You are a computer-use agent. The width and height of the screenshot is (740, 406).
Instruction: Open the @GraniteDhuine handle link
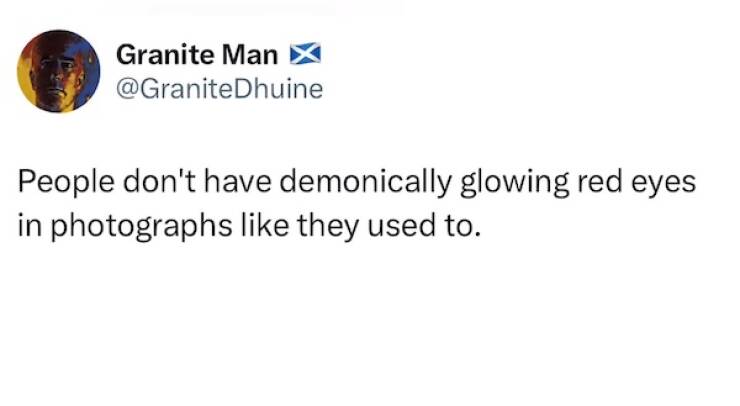[x=220, y=89]
